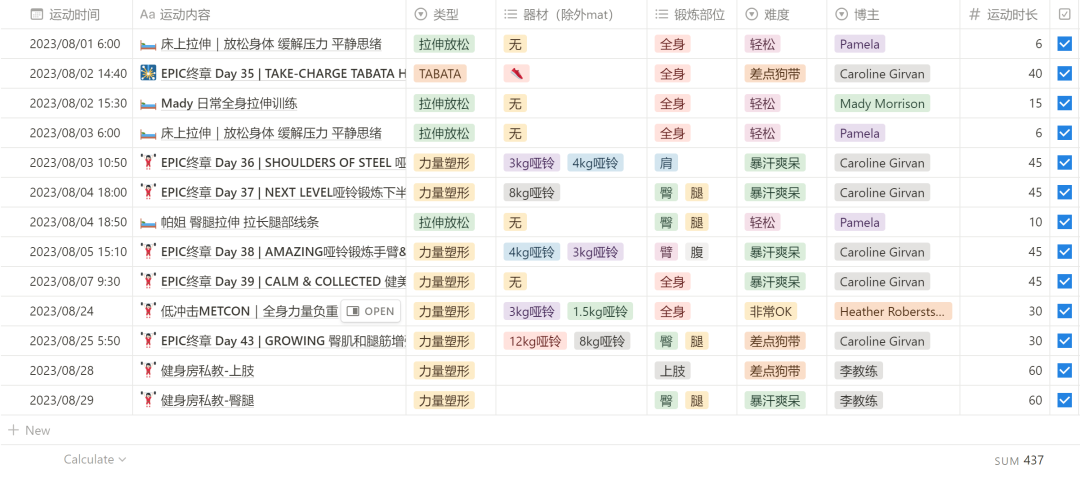The image size is (1080, 478).
Task: Click the calendar icon in 运动时间 header
Action: click(x=37, y=14)
